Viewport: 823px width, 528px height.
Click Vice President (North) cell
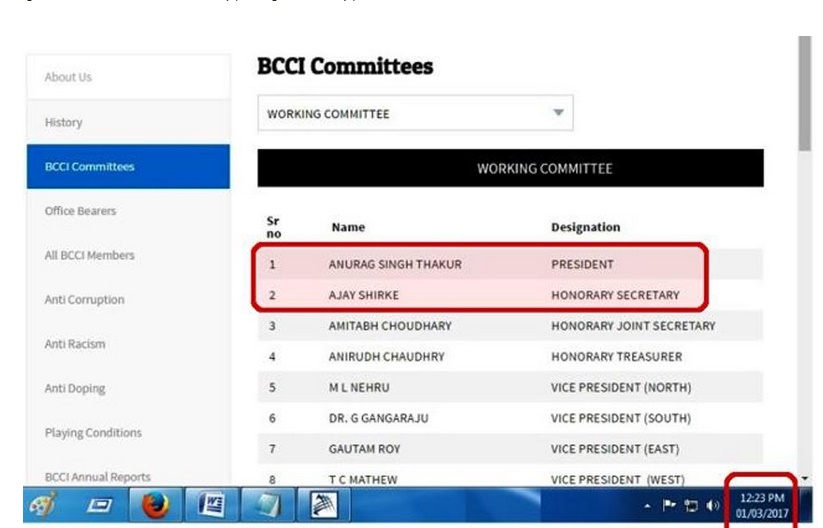click(621, 387)
